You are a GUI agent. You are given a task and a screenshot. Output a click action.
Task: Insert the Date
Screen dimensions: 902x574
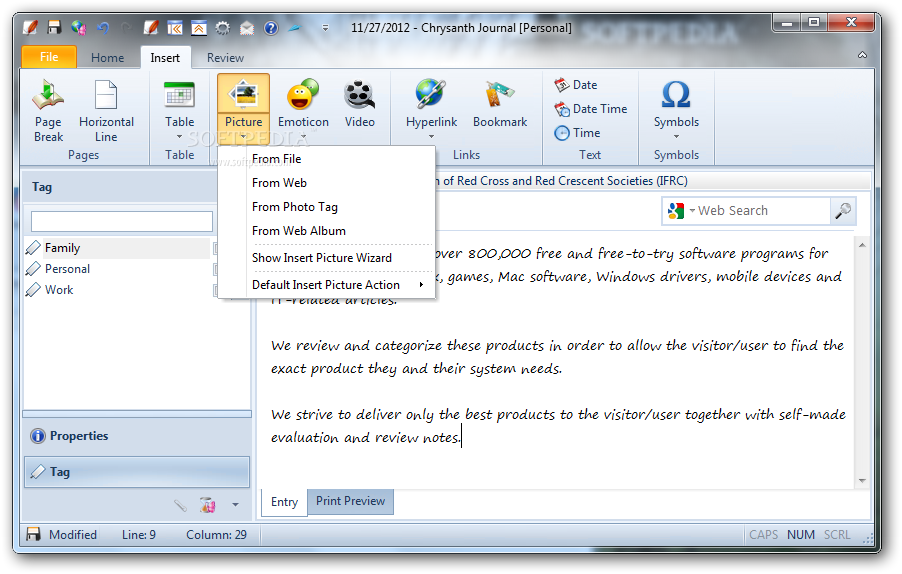click(x=576, y=85)
